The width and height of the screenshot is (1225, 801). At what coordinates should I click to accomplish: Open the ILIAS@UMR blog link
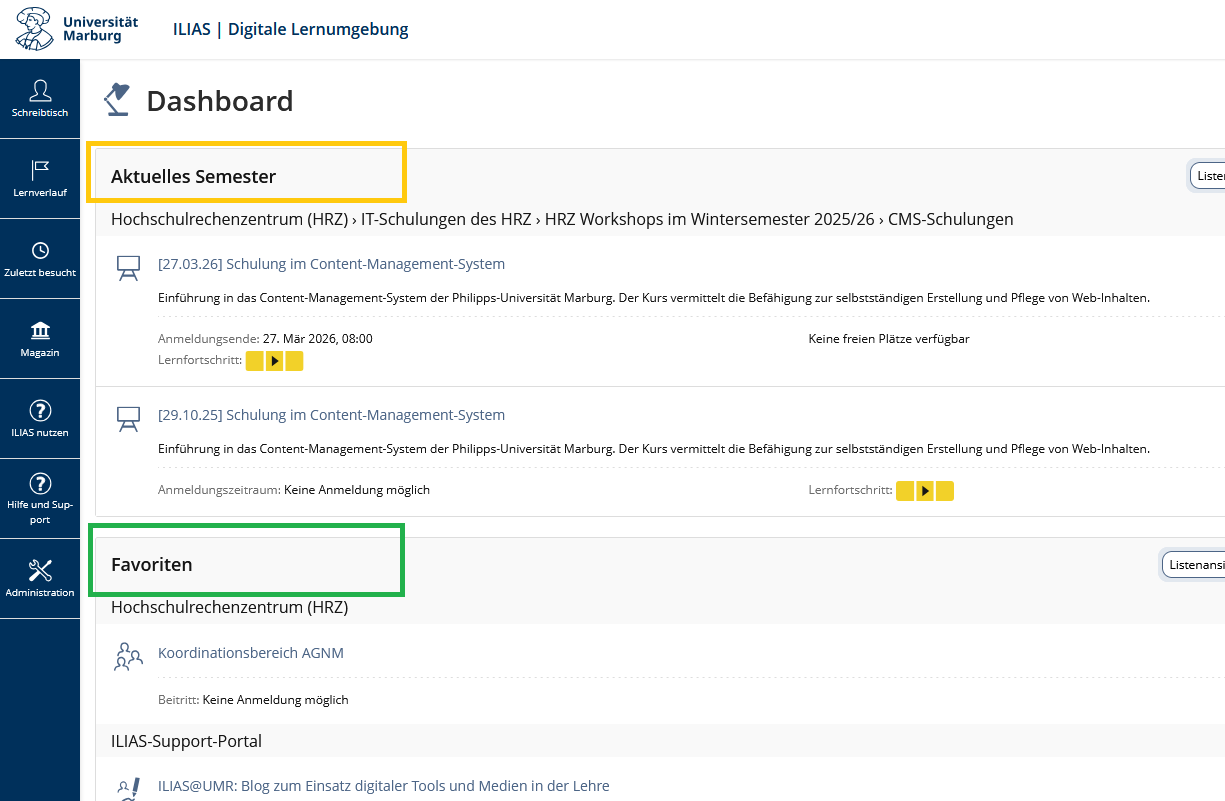(383, 786)
